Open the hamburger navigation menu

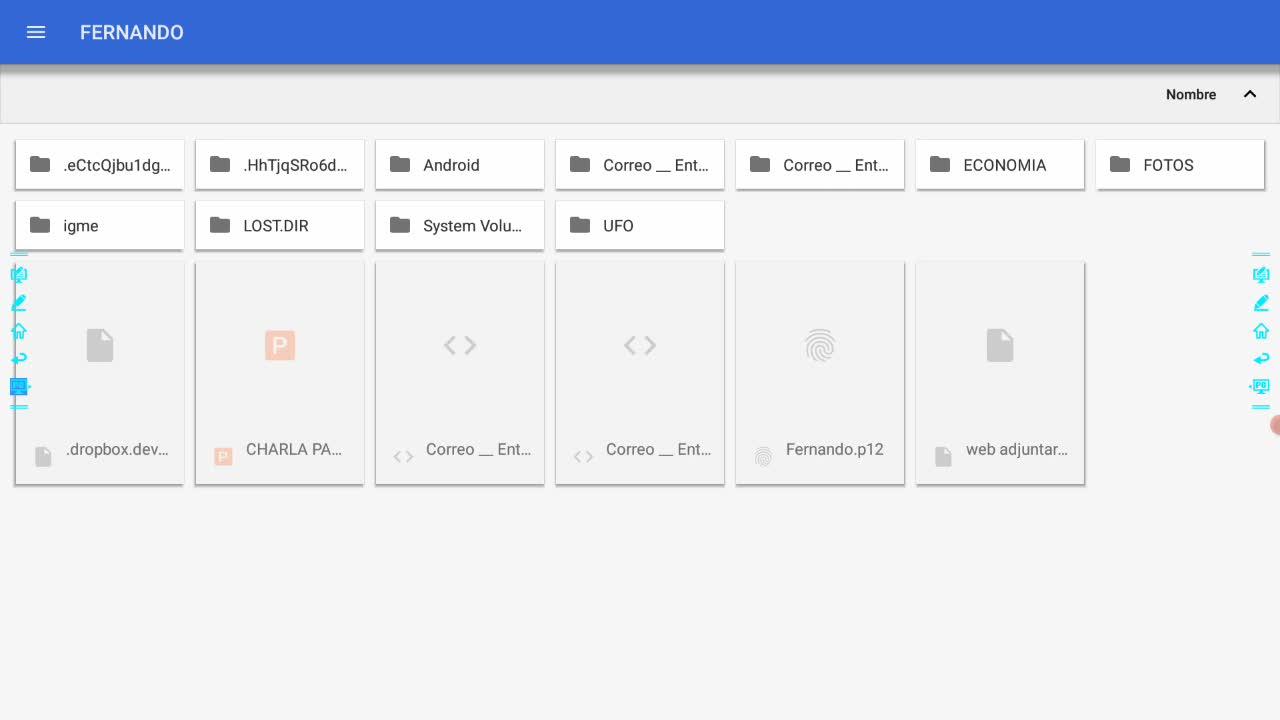(36, 32)
